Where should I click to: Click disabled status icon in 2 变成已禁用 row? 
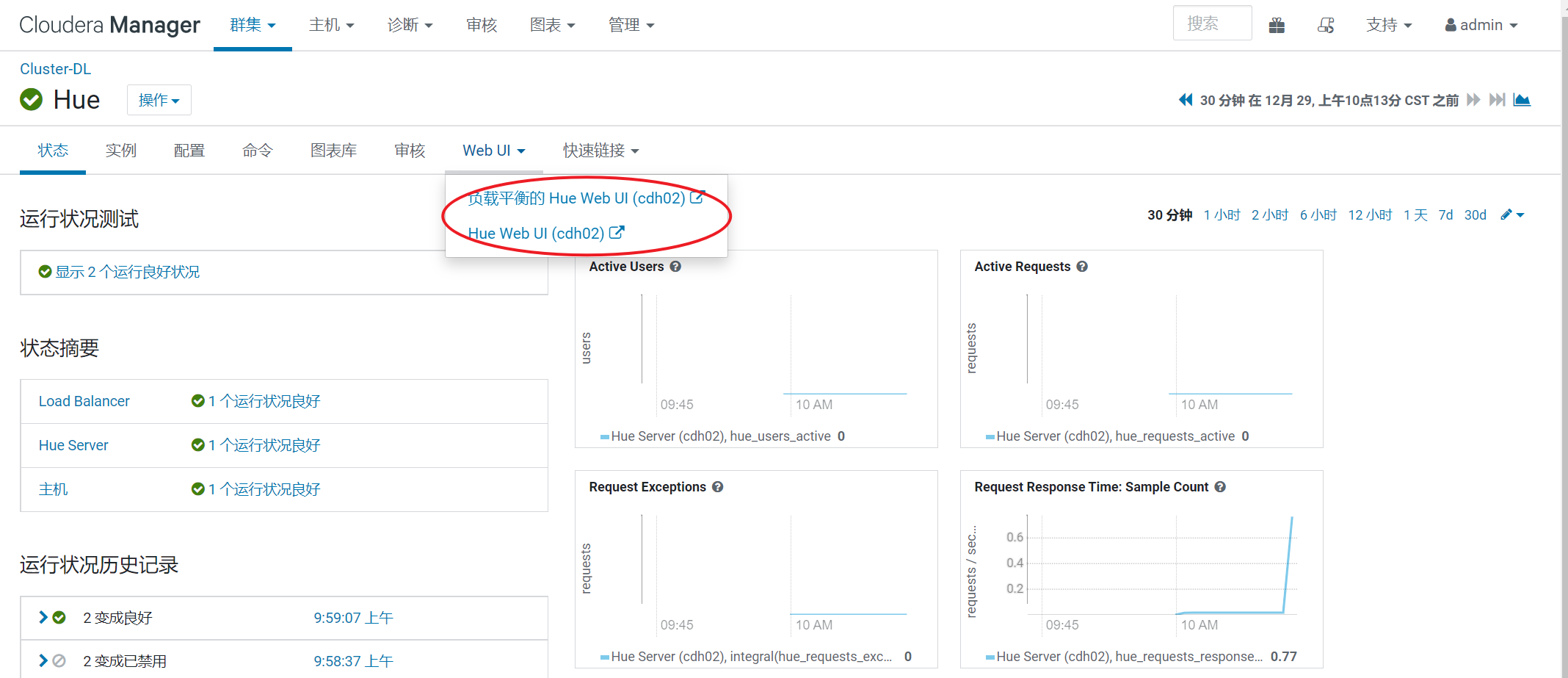(59, 661)
